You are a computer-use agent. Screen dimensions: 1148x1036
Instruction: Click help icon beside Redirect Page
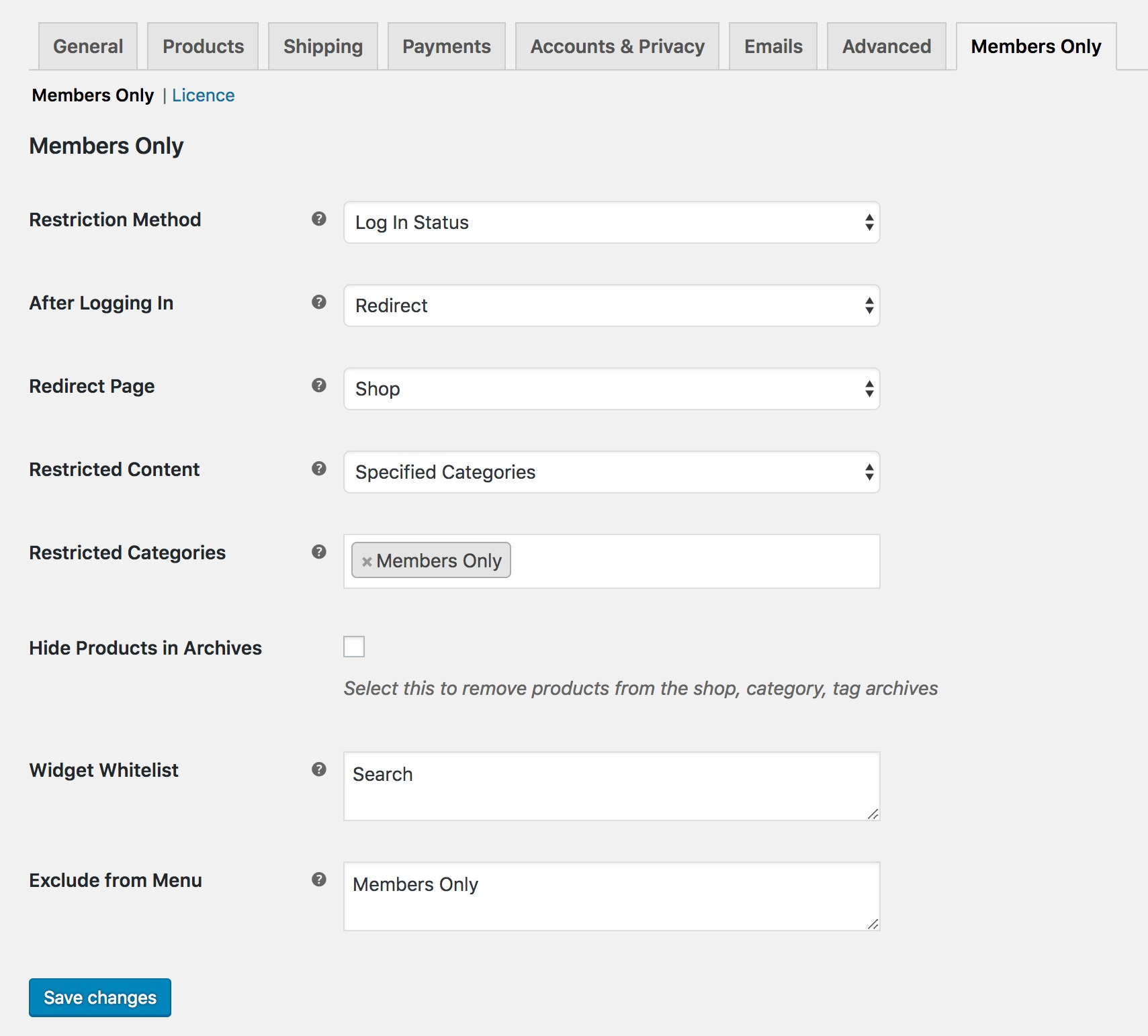click(x=319, y=385)
